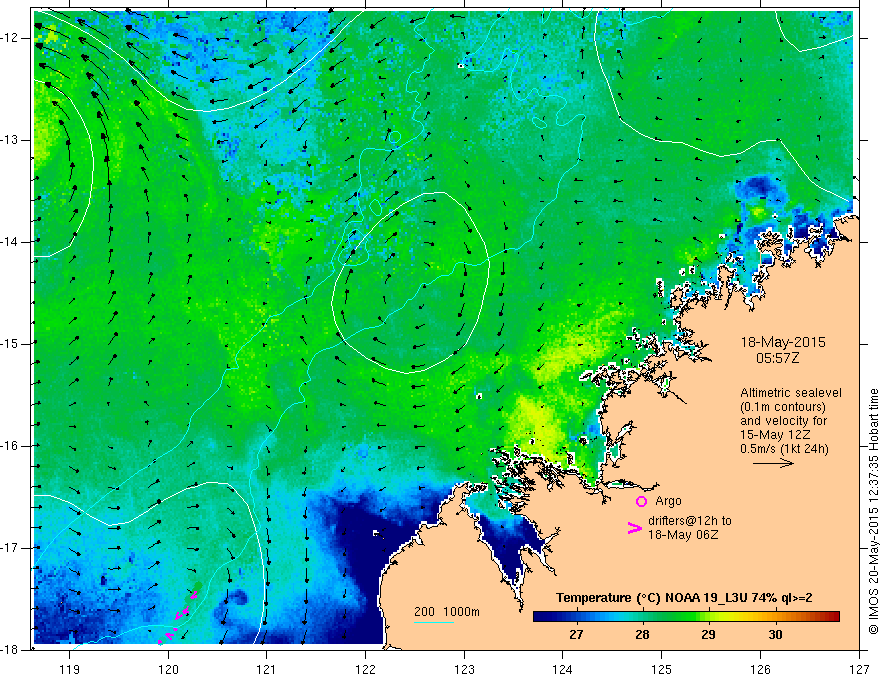The image size is (880, 680).
Task: Click the 122 longitude axis label
Action: click(x=365, y=669)
